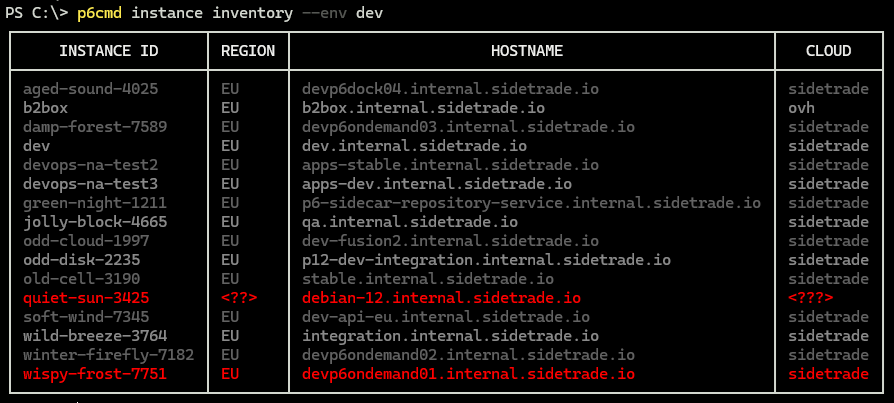Image resolution: width=894 pixels, height=403 pixels.
Task: Click hostname b2box.internal.sidetrade.io
Action: [424, 108]
